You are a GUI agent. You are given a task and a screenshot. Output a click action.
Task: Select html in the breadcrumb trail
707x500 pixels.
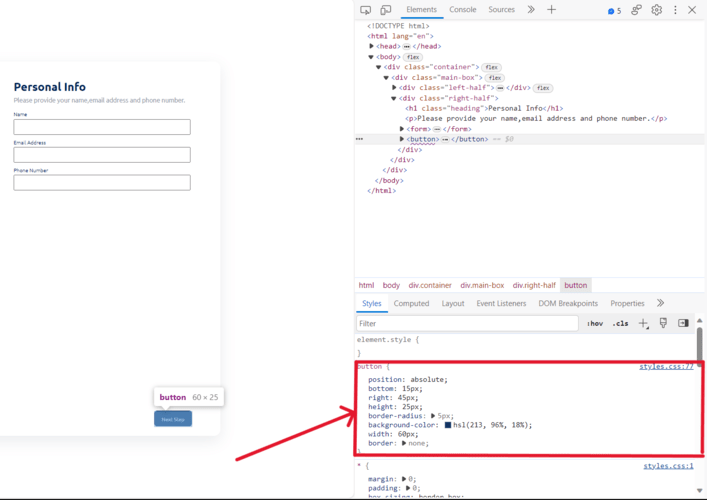(x=366, y=285)
